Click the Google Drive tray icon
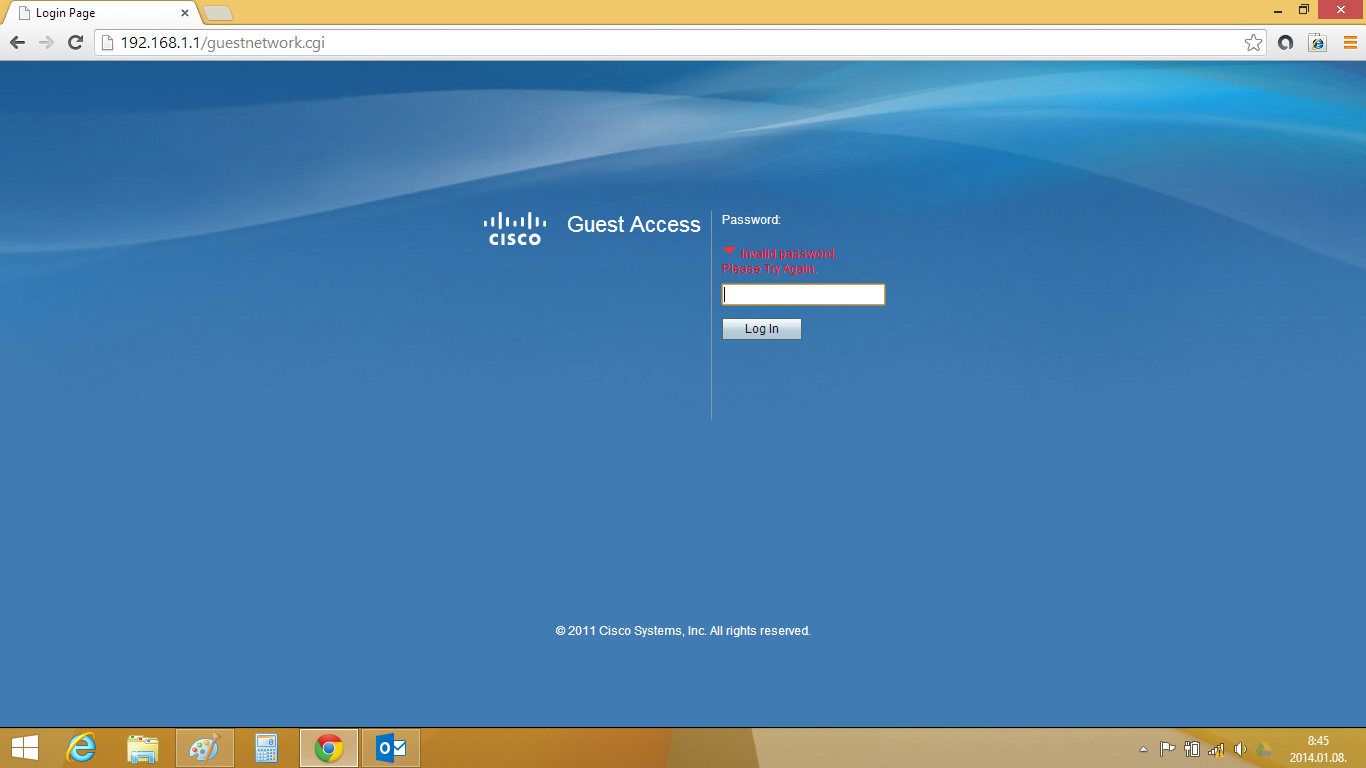This screenshot has width=1366, height=768. (x=1263, y=749)
